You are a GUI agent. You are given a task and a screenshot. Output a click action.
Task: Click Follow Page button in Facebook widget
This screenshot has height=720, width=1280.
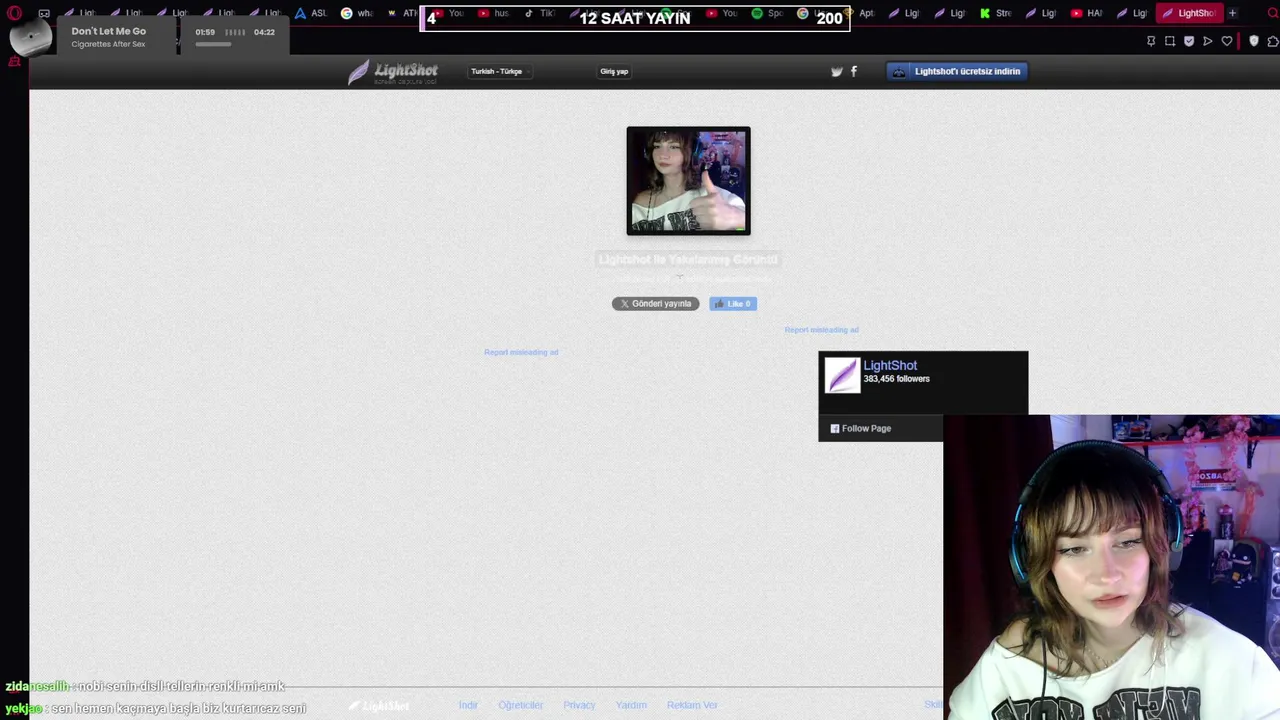pos(860,428)
